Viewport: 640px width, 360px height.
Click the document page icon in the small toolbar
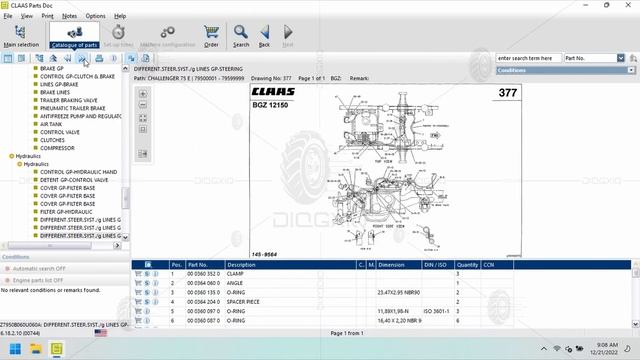(x=146, y=58)
